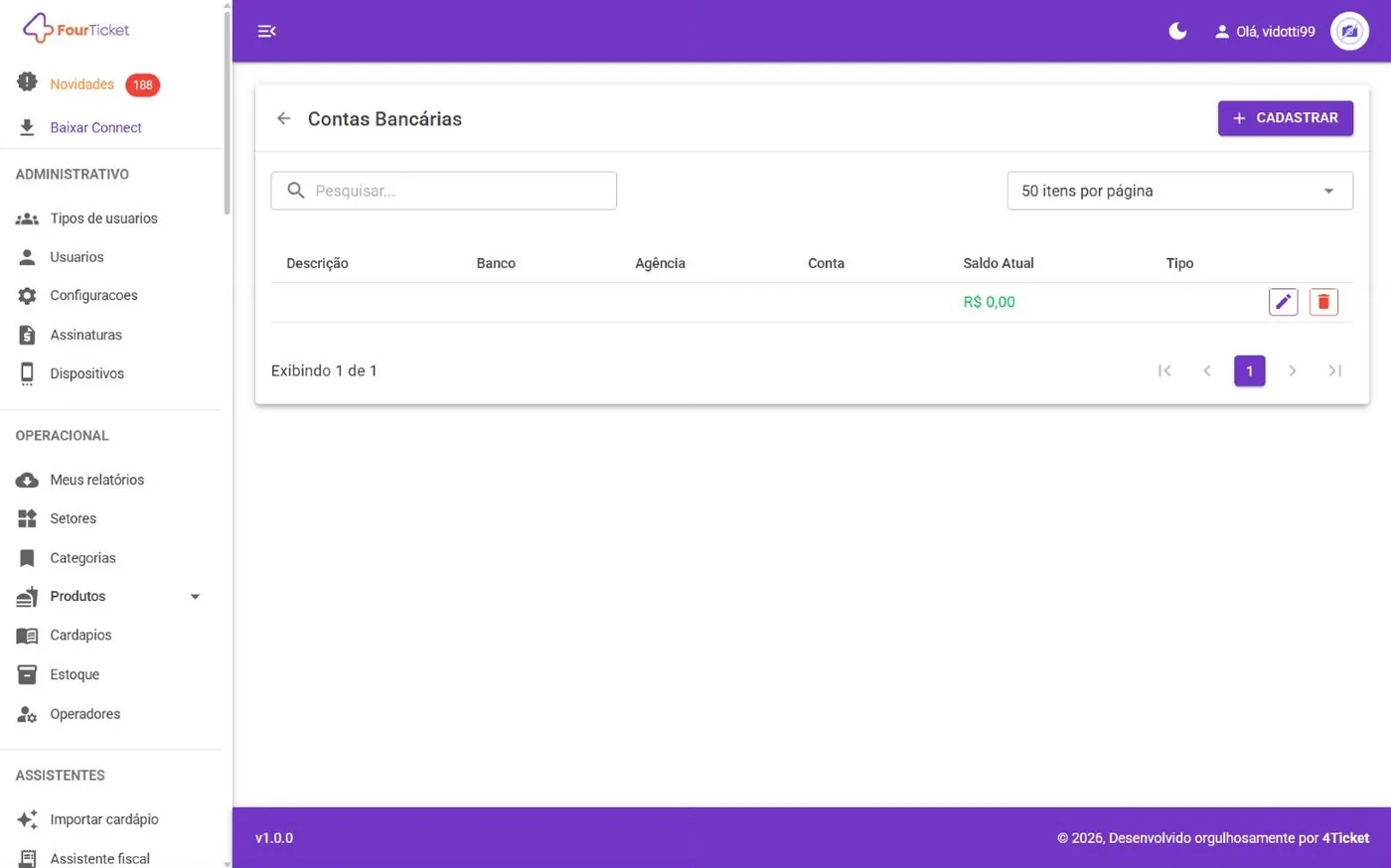Screen dimensions: 1391x868
Task: Open Assistente fiscal in the sidebar
Action: point(99,859)
